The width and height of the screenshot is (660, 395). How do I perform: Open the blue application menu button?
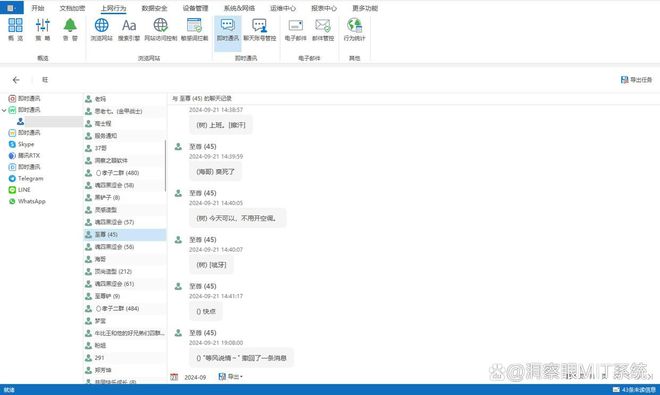coord(11,8)
